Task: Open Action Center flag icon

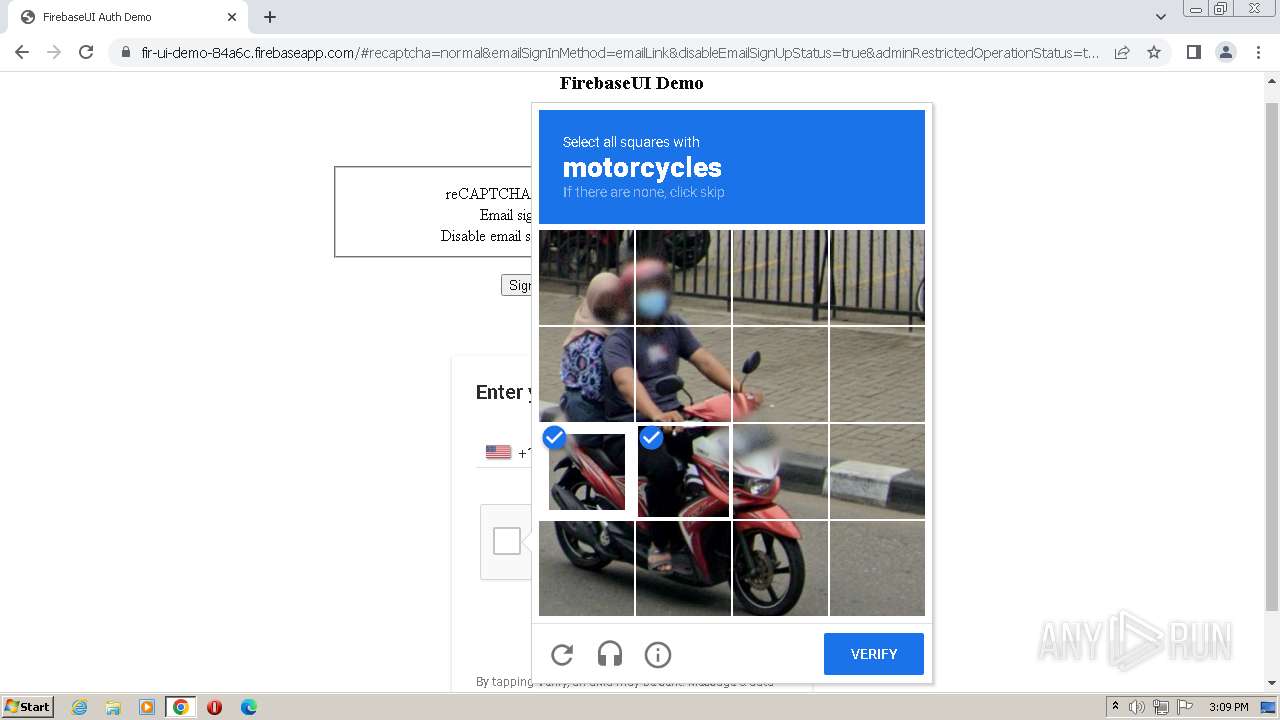Action: pyautogui.click(x=1185, y=707)
